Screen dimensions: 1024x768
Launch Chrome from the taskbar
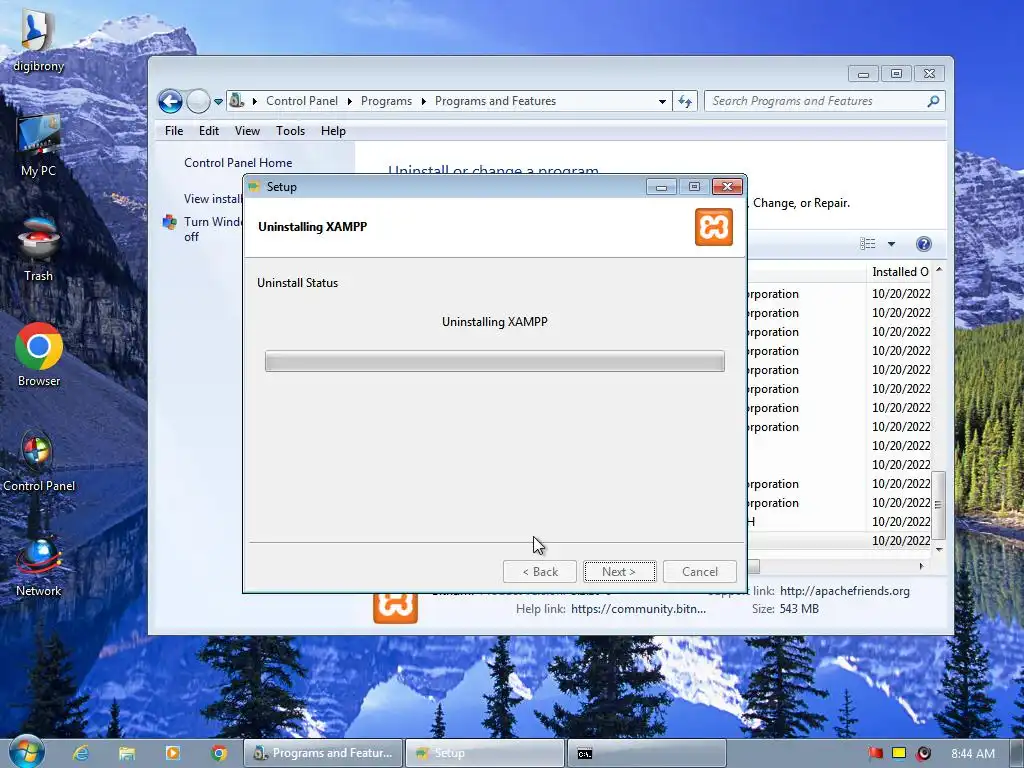(x=219, y=753)
